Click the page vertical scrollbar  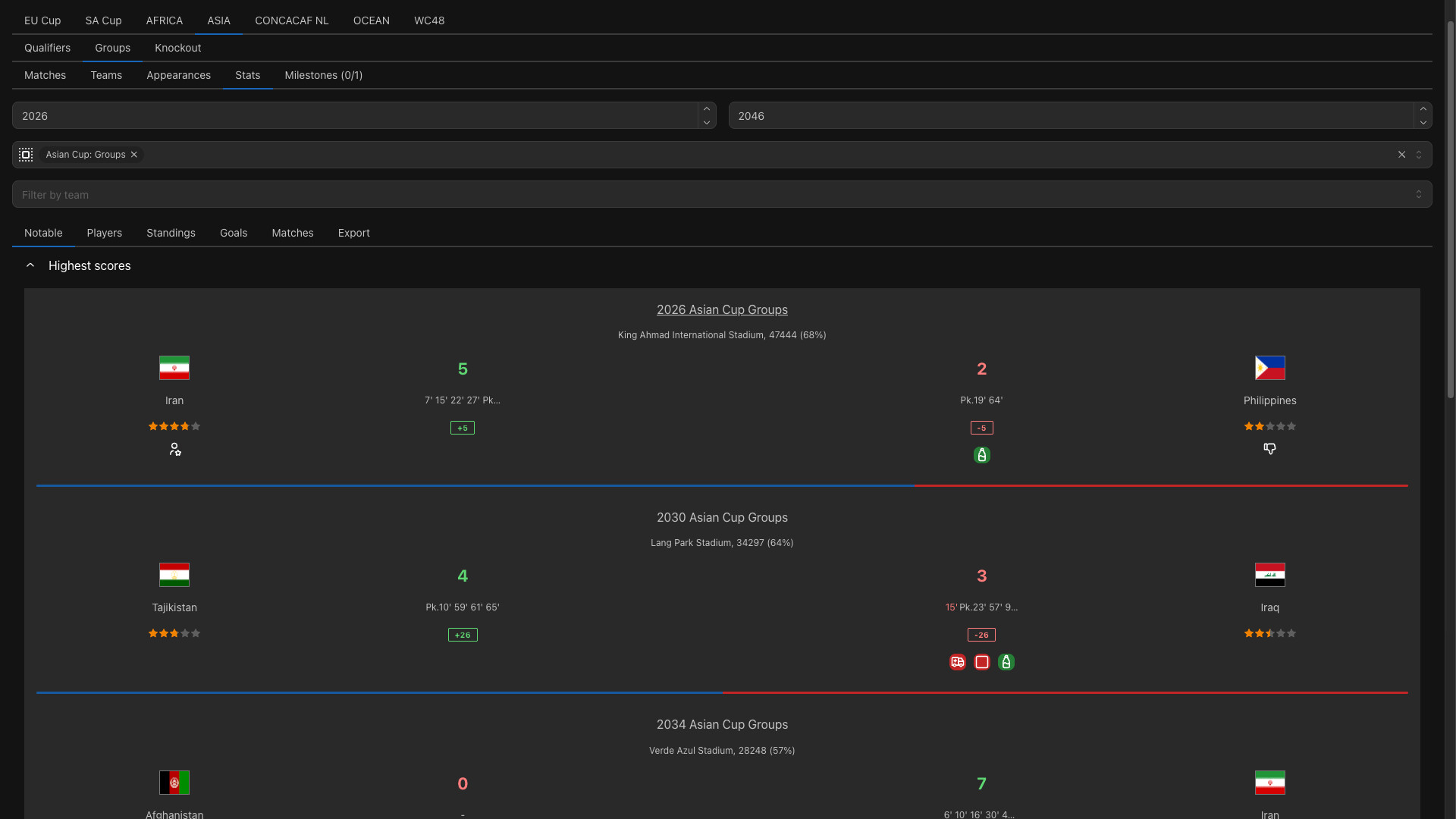click(x=1450, y=209)
